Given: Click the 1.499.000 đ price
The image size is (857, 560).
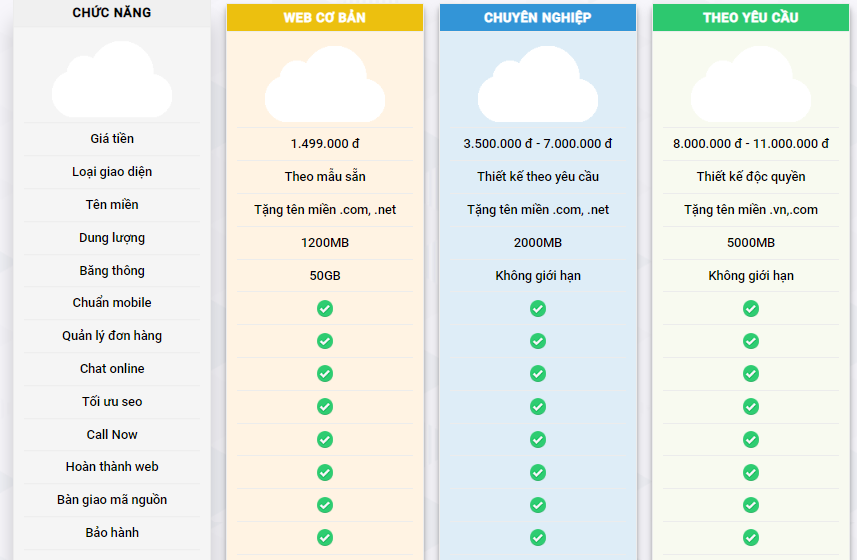Looking at the screenshot, I should point(325,144).
